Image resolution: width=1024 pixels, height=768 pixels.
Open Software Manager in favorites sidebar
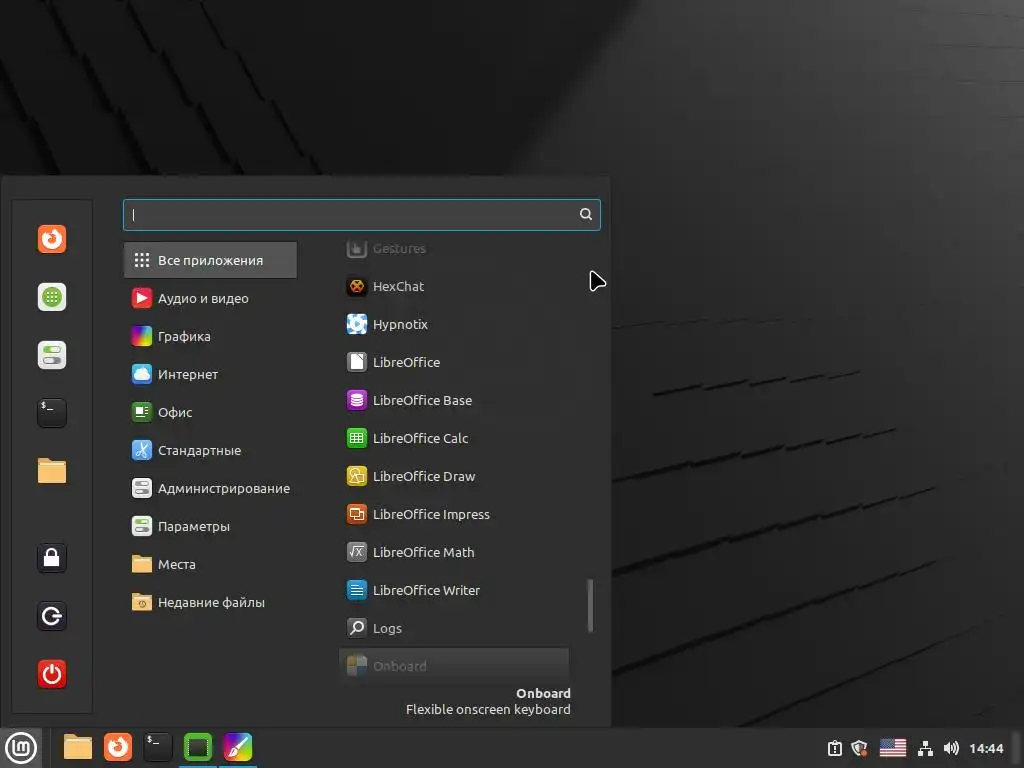(x=52, y=297)
